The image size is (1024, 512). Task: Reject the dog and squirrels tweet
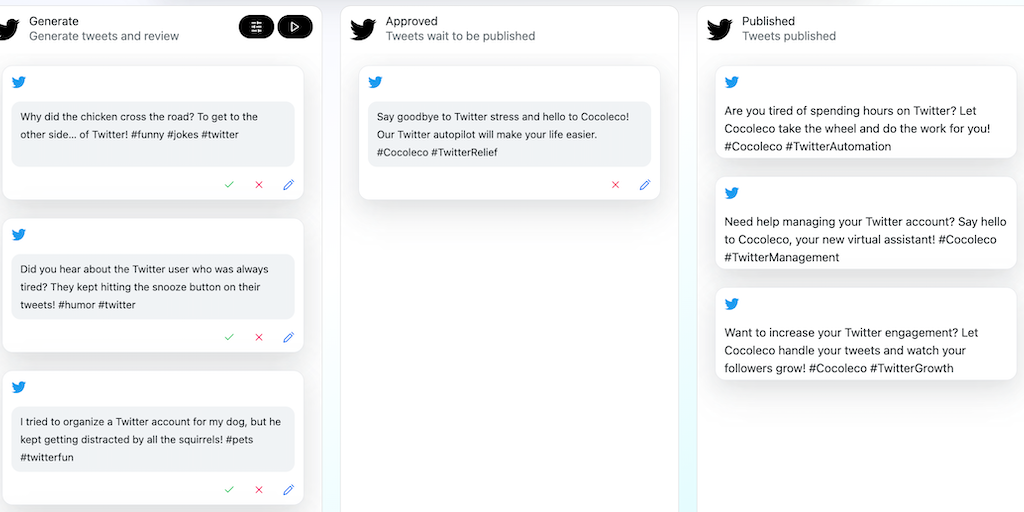click(x=259, y=490)
